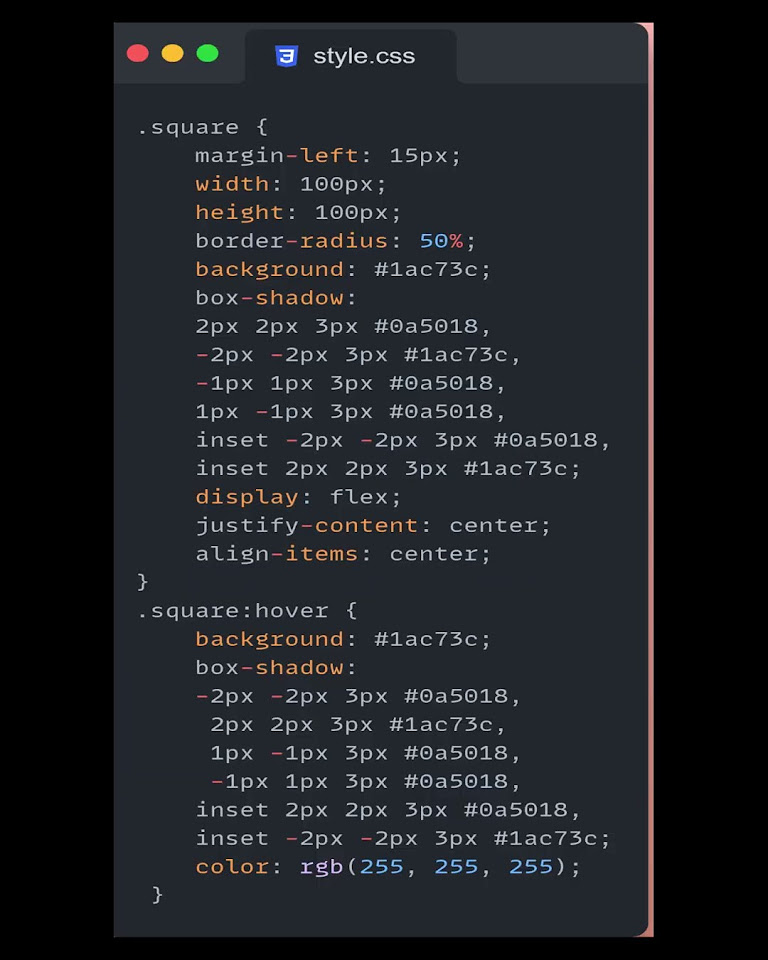Click the 50% border-radius value

[x=441, y=241]
